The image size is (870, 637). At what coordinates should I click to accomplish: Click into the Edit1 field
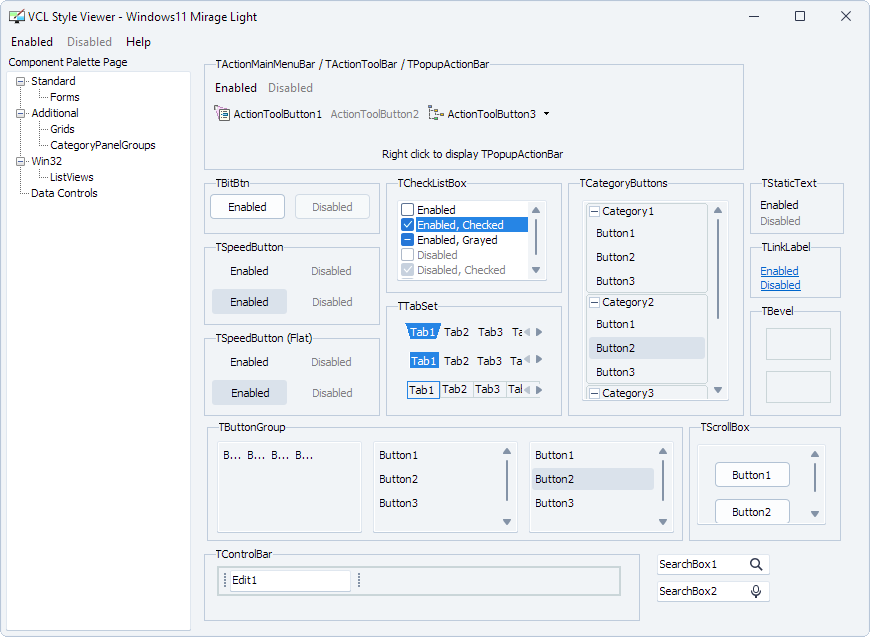click(290, 580)
